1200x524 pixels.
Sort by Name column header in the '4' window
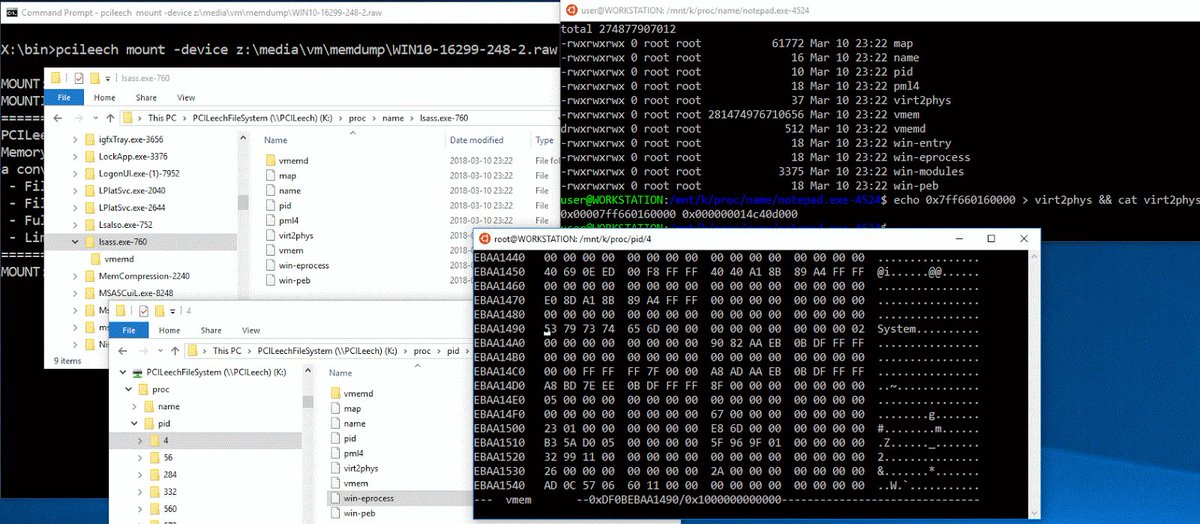click(x=341, y=373)
